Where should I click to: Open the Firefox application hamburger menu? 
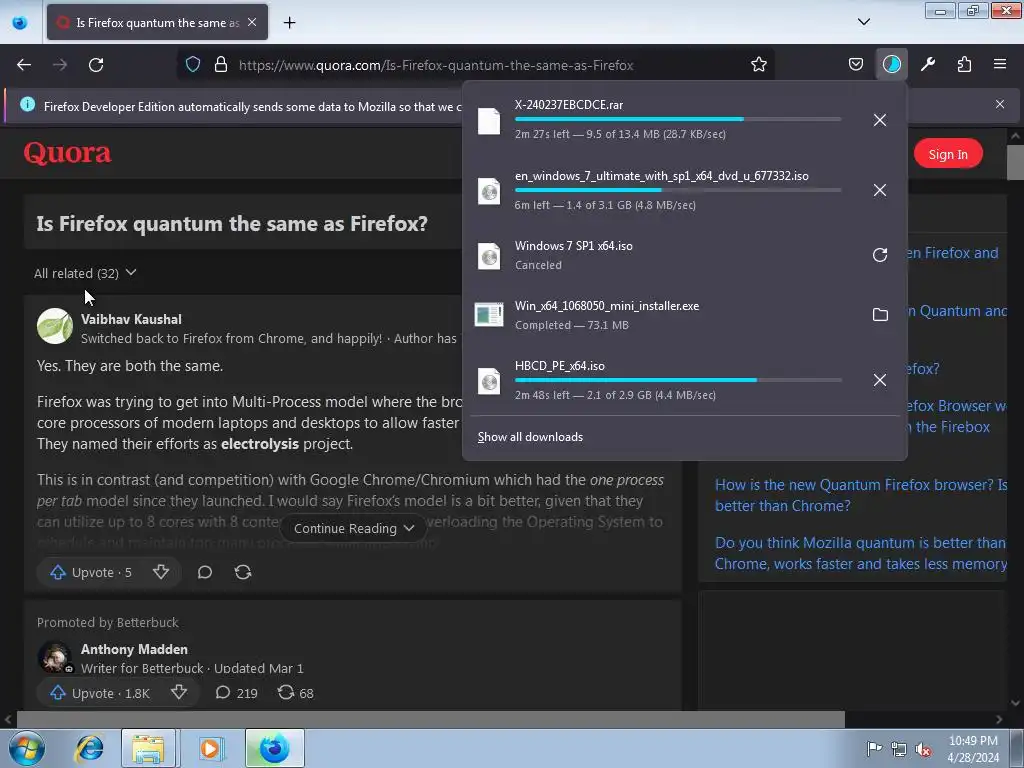1000,65
